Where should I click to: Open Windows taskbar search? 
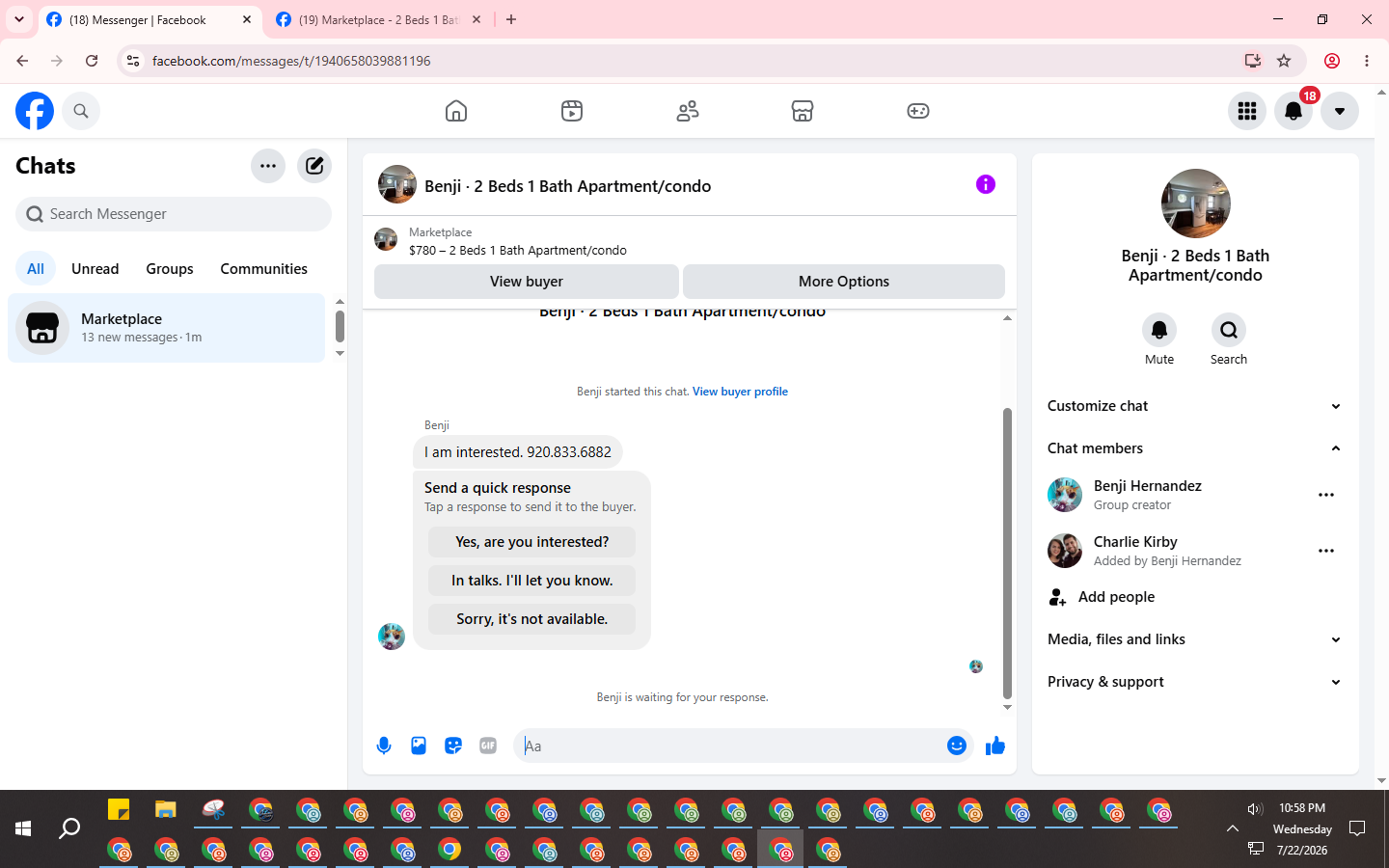(69, 828)
